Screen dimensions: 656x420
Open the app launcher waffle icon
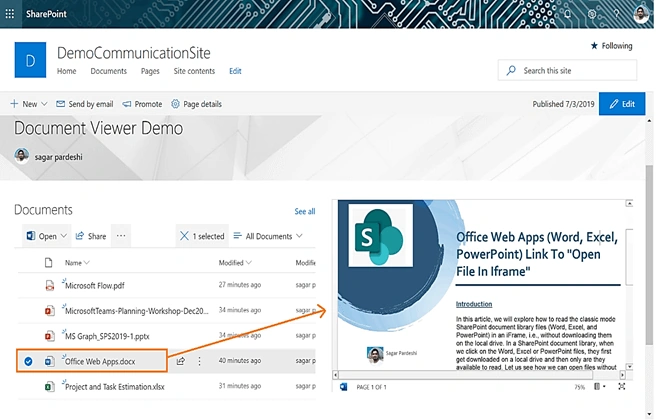[x=10, y=14]
